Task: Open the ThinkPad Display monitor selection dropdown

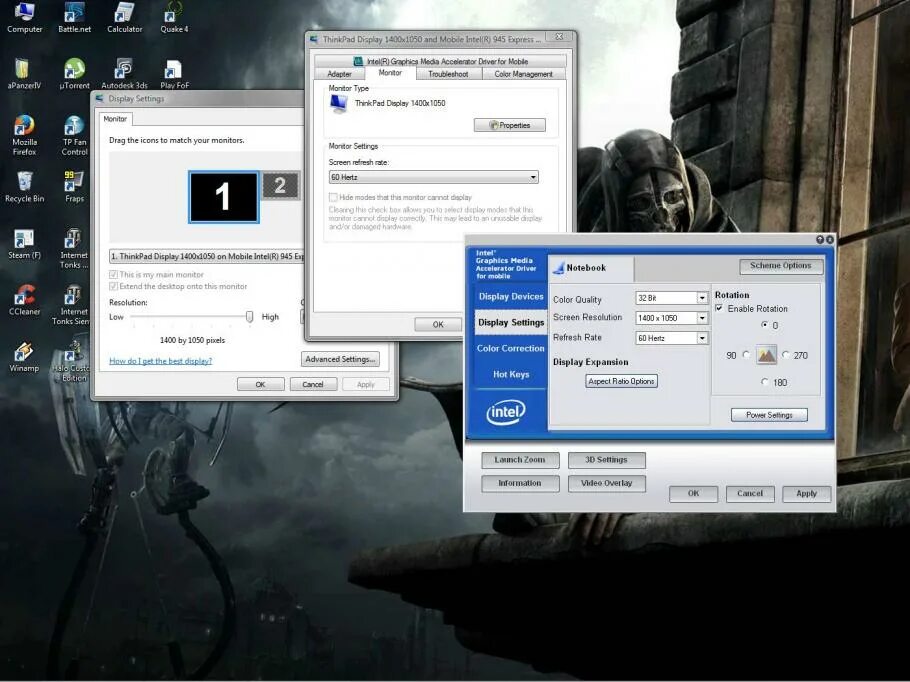Action: (207, 256)
